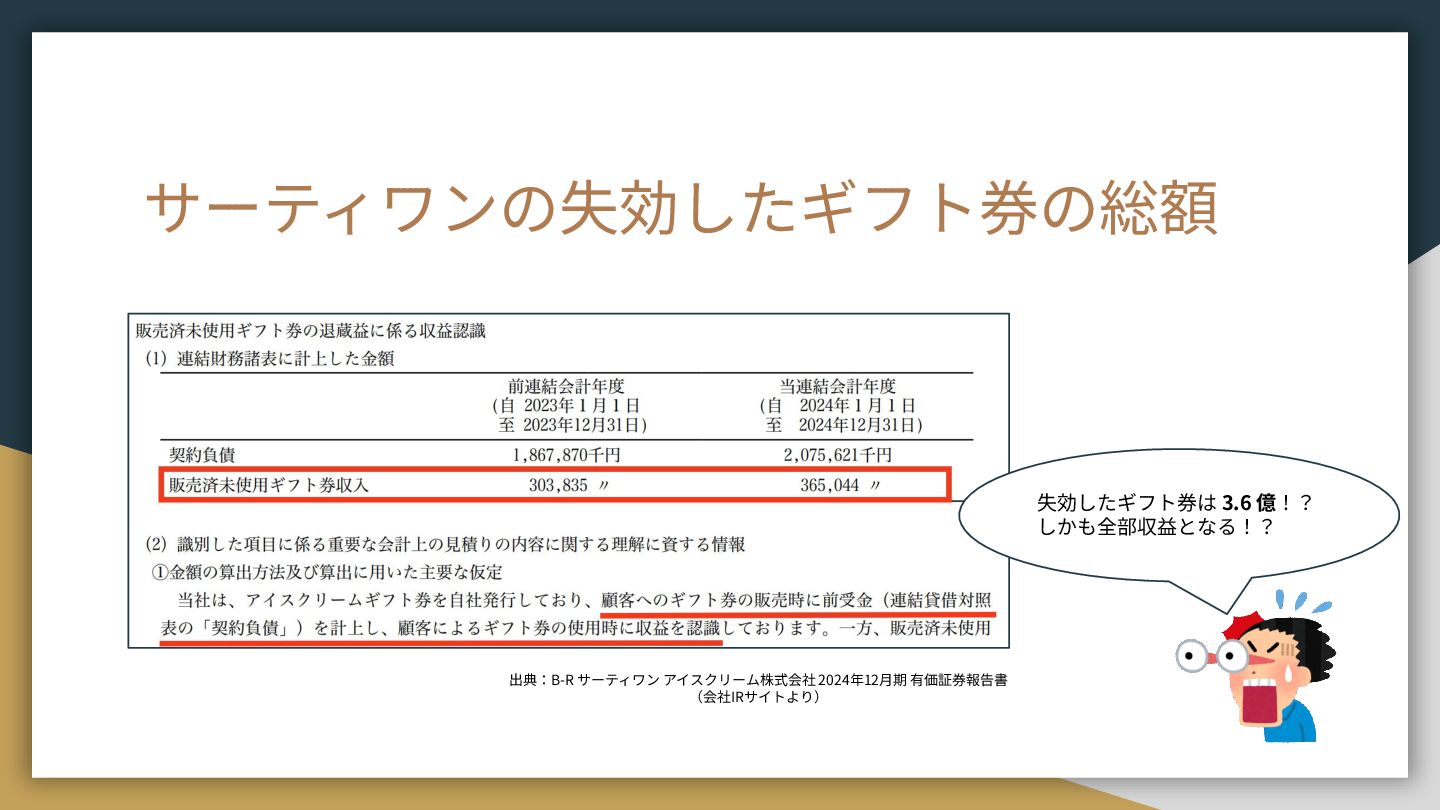The image size is (1440, 810).
Task: Click row label 契約負債 in table
Action: pos(202,455)
